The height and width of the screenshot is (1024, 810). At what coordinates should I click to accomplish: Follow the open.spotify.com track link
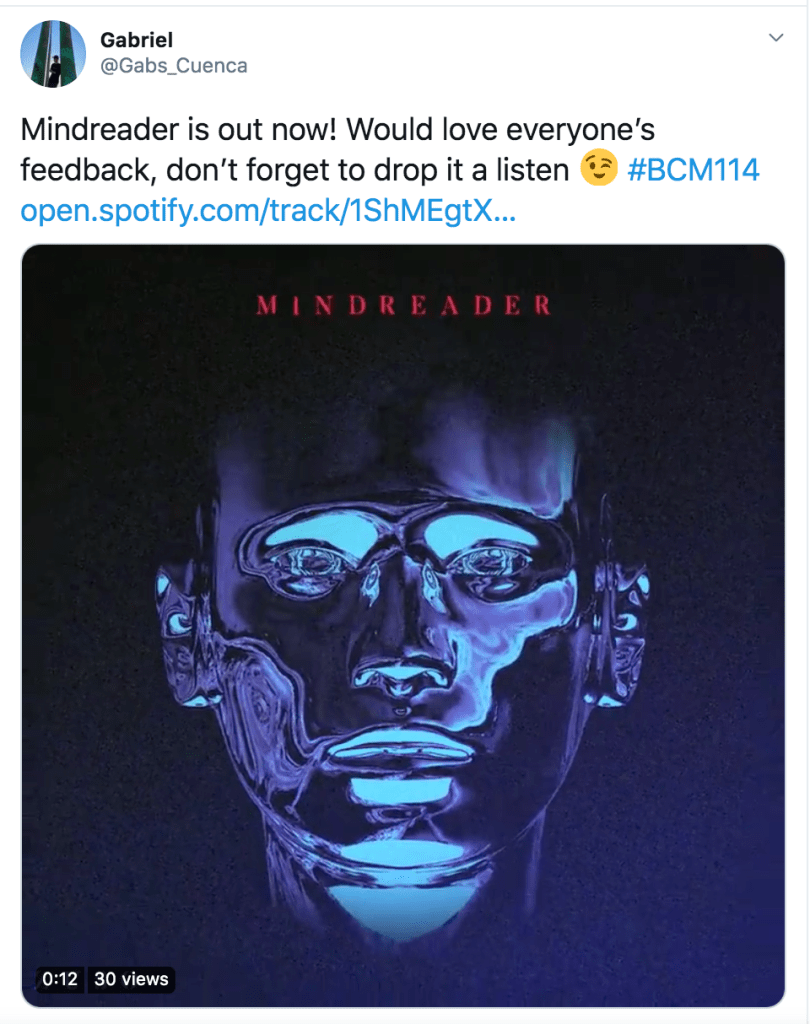(268, 210)
